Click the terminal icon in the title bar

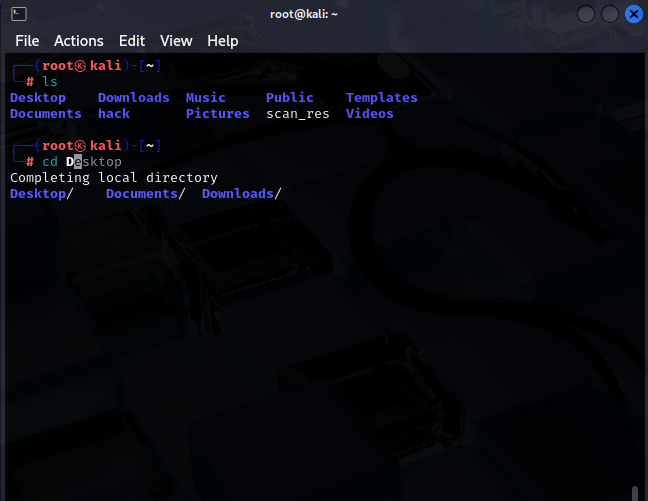(x=19, y=14)
